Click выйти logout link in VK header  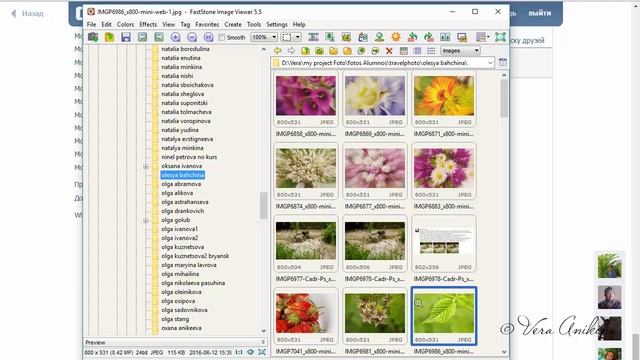pos(540,13)
